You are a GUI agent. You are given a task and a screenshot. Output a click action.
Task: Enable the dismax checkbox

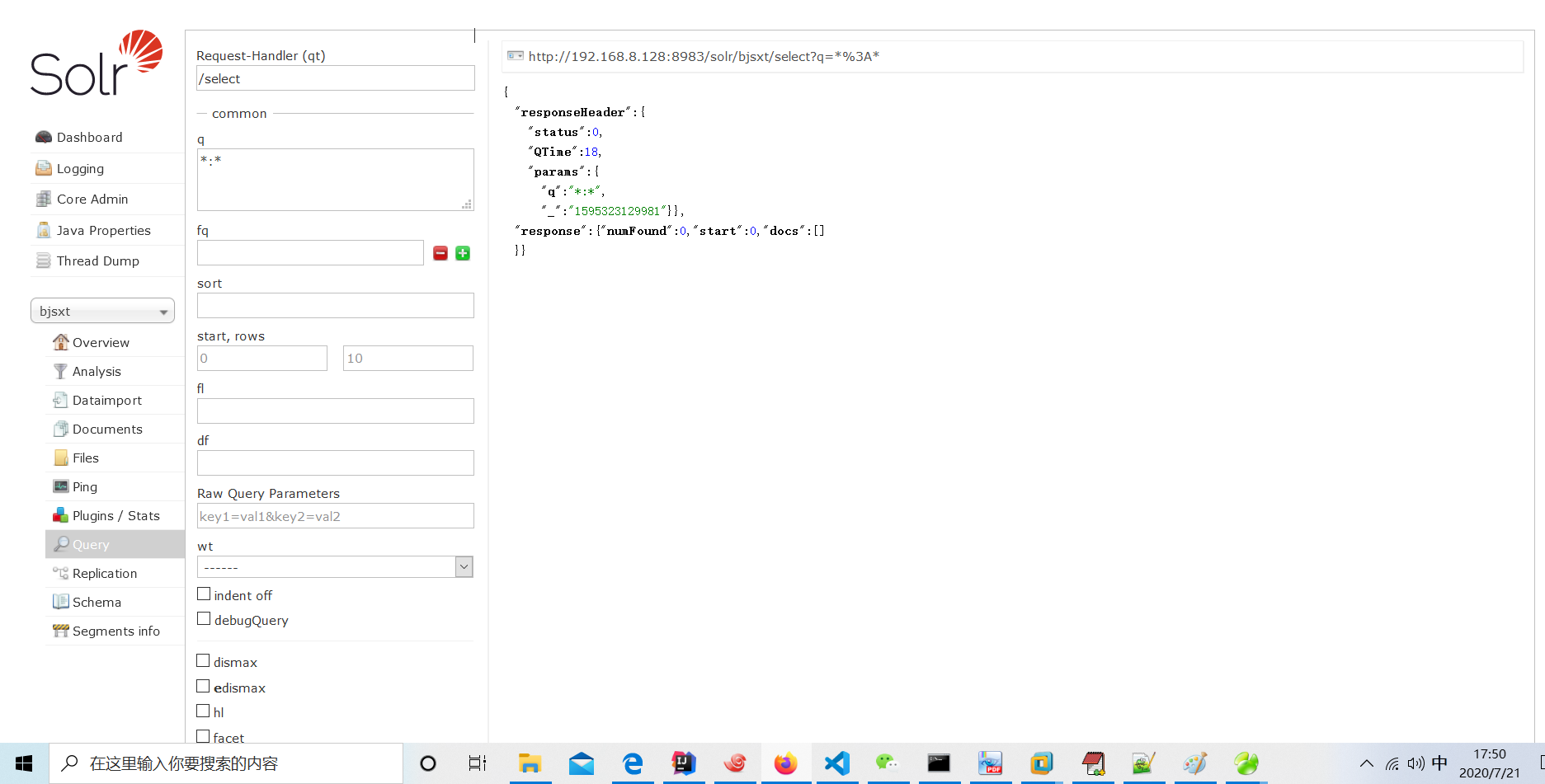(x=203, y=661)
